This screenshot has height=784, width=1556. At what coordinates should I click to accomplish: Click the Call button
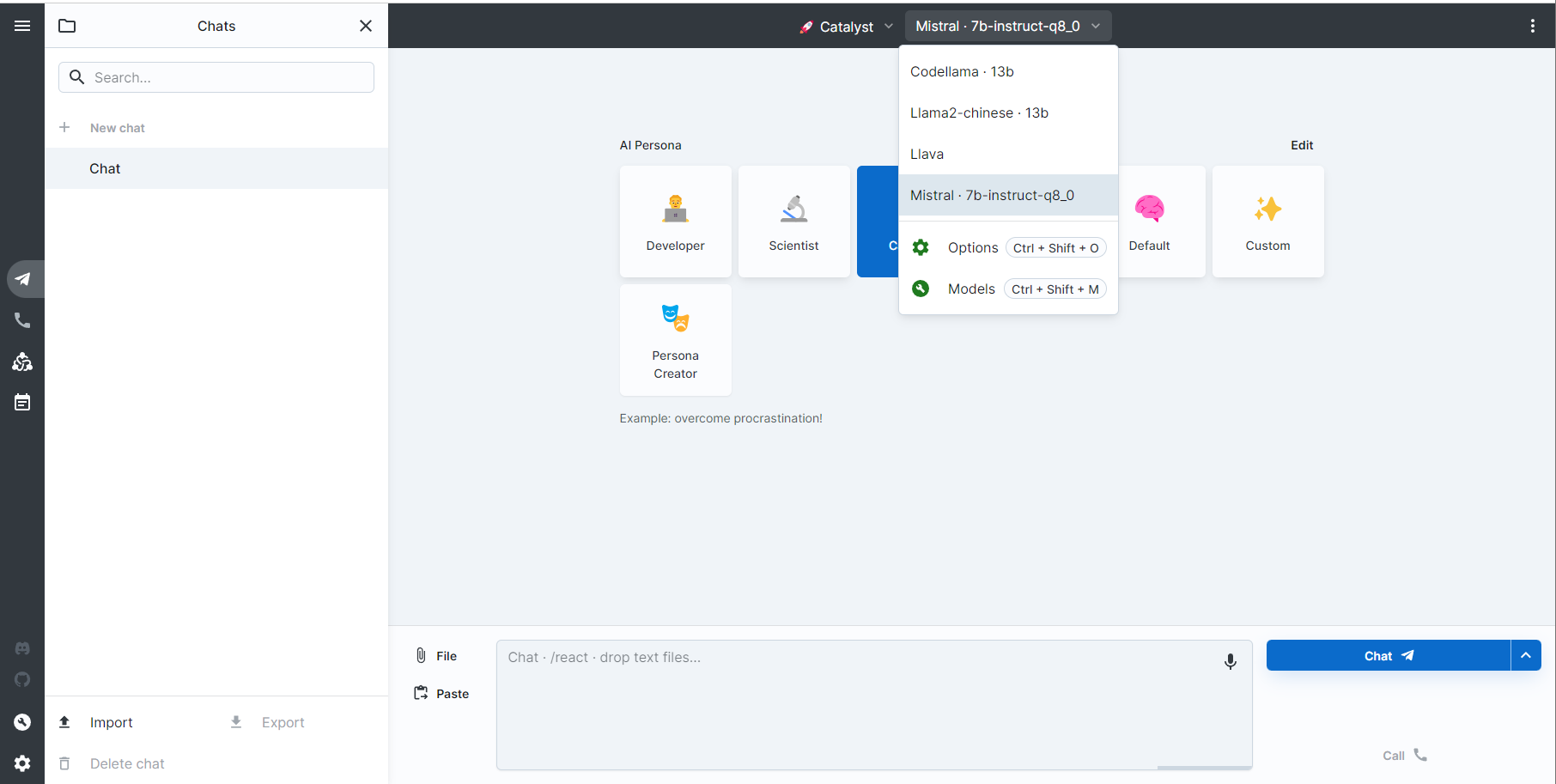tap(1405, 756)
